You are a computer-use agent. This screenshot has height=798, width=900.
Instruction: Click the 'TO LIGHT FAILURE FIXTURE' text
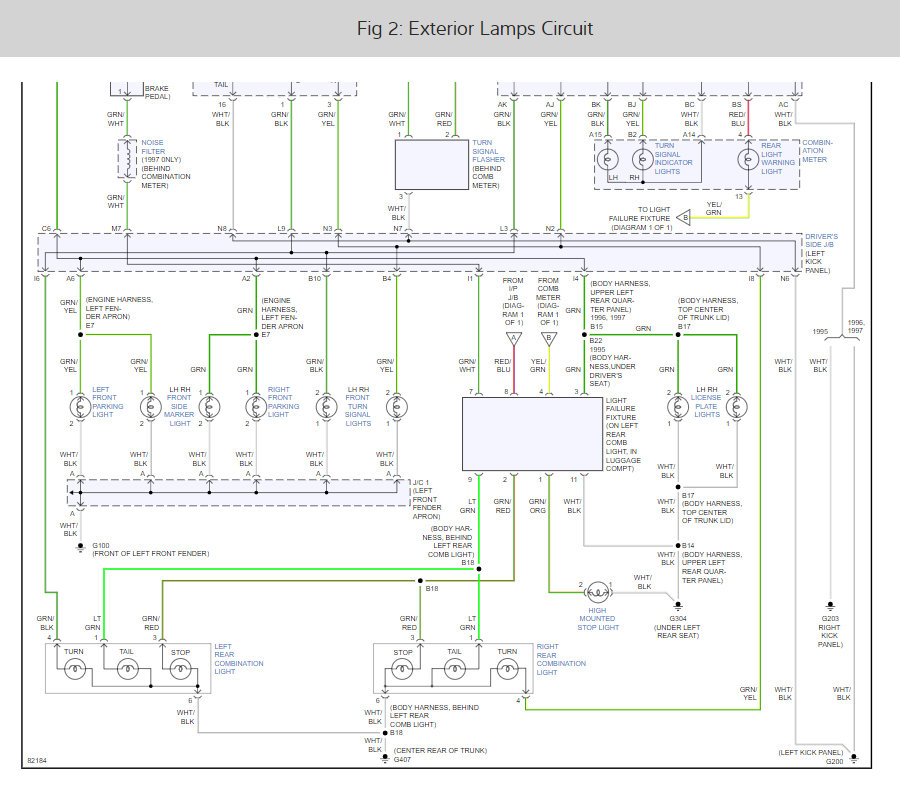click(x=639, y=214)
